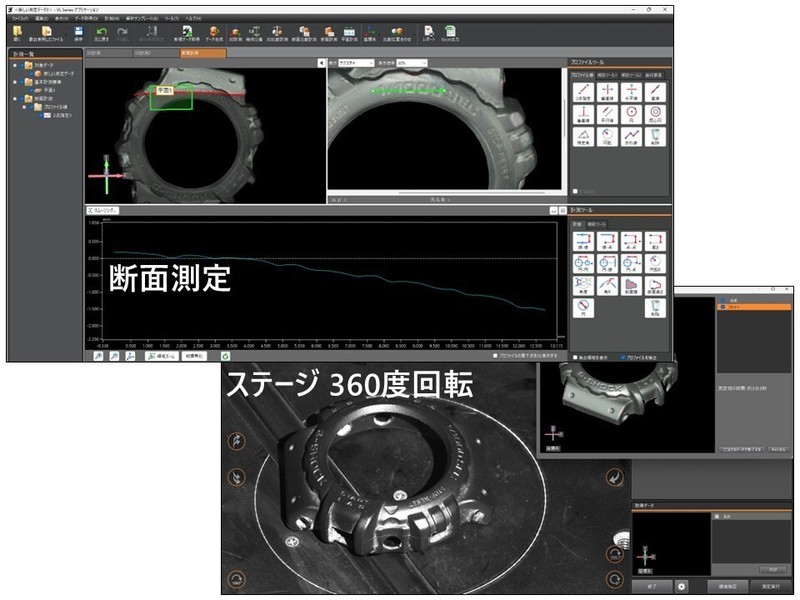Toggle checkbox of プロファイル線 folder
The image size is (800, 600).
point(31,107)
